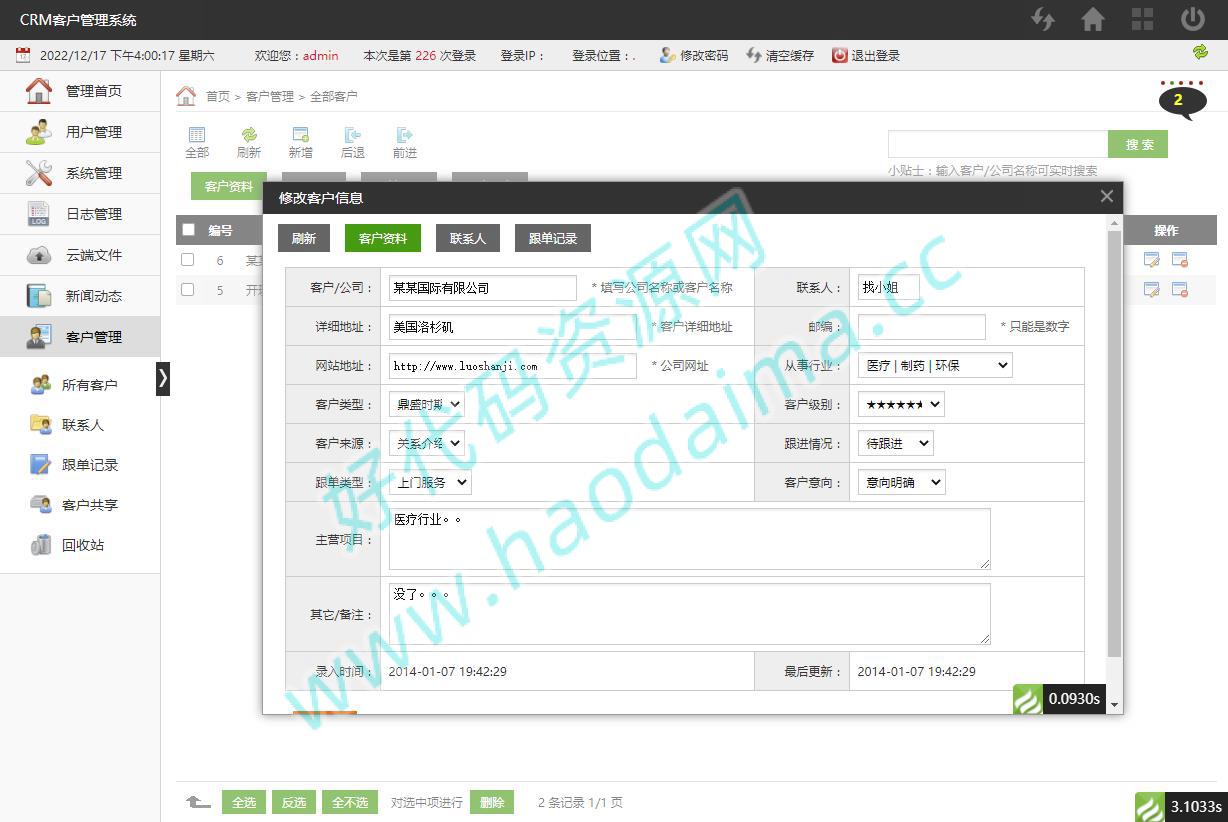Switch to dialog 客户资料 tab
This screenshot has height=822, width=1228.
click(383, 238)
